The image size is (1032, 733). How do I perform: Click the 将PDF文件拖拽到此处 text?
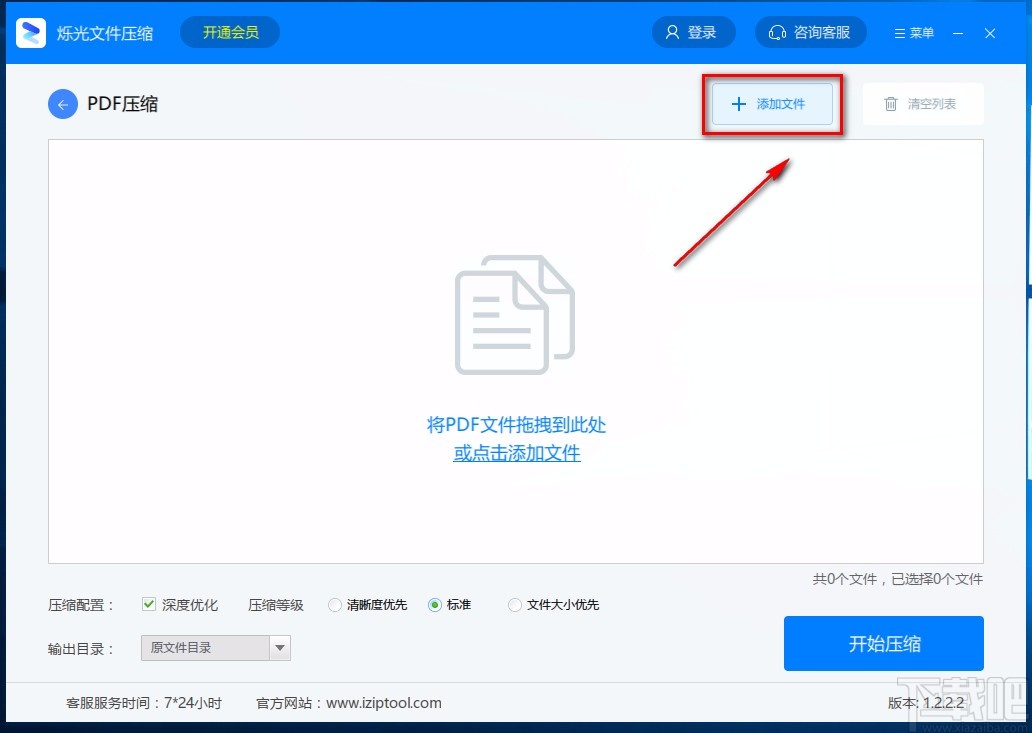tap(517, 424)
